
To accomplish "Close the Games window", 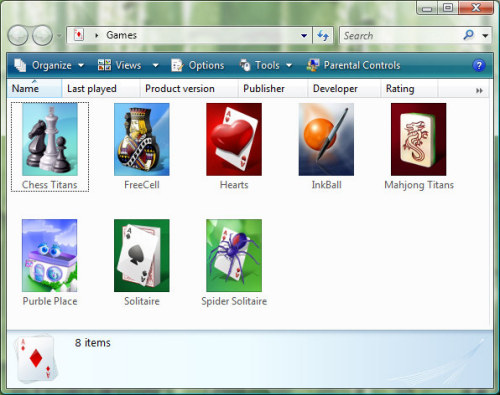I will pos(476,8).
